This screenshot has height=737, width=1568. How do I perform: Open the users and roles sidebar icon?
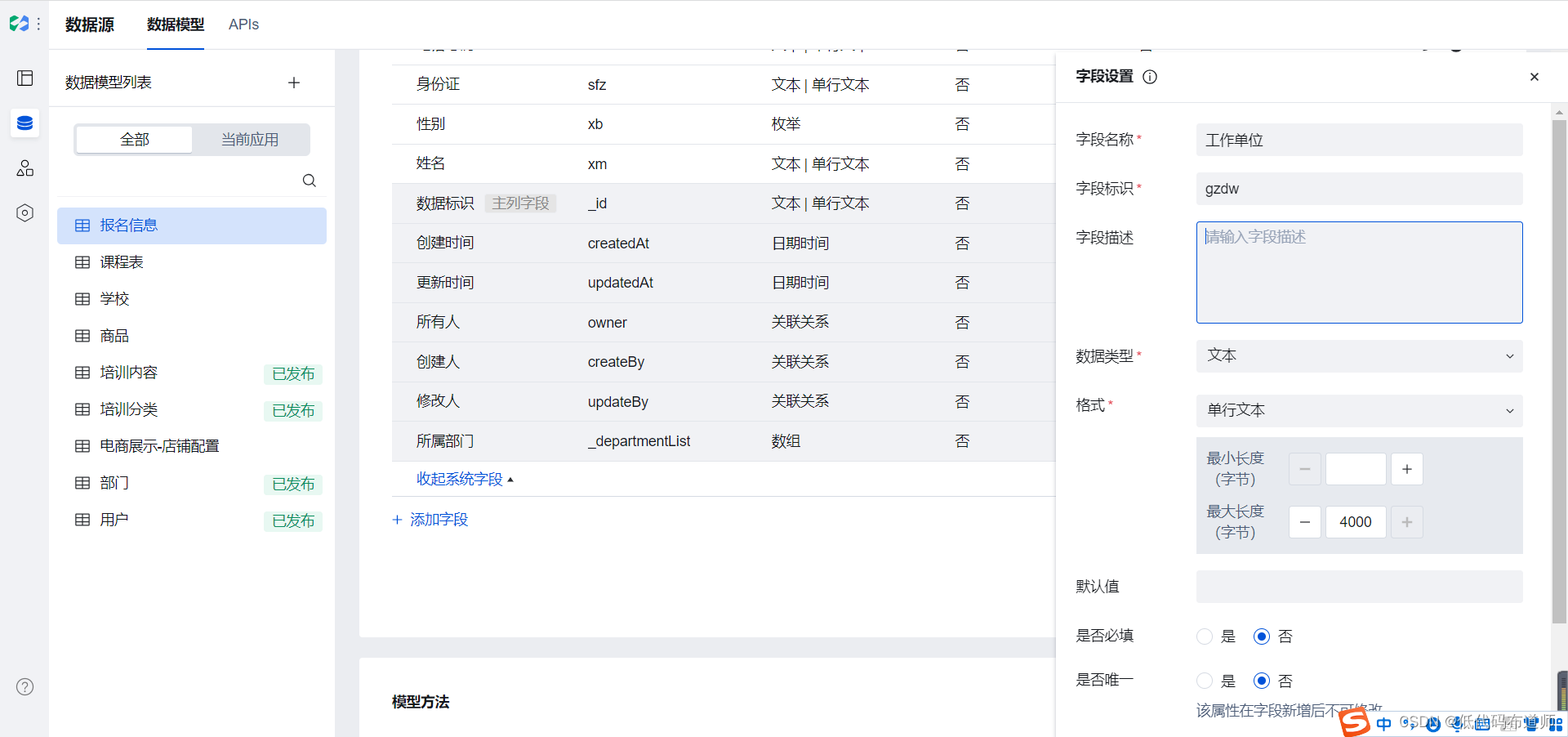point(25,167)
